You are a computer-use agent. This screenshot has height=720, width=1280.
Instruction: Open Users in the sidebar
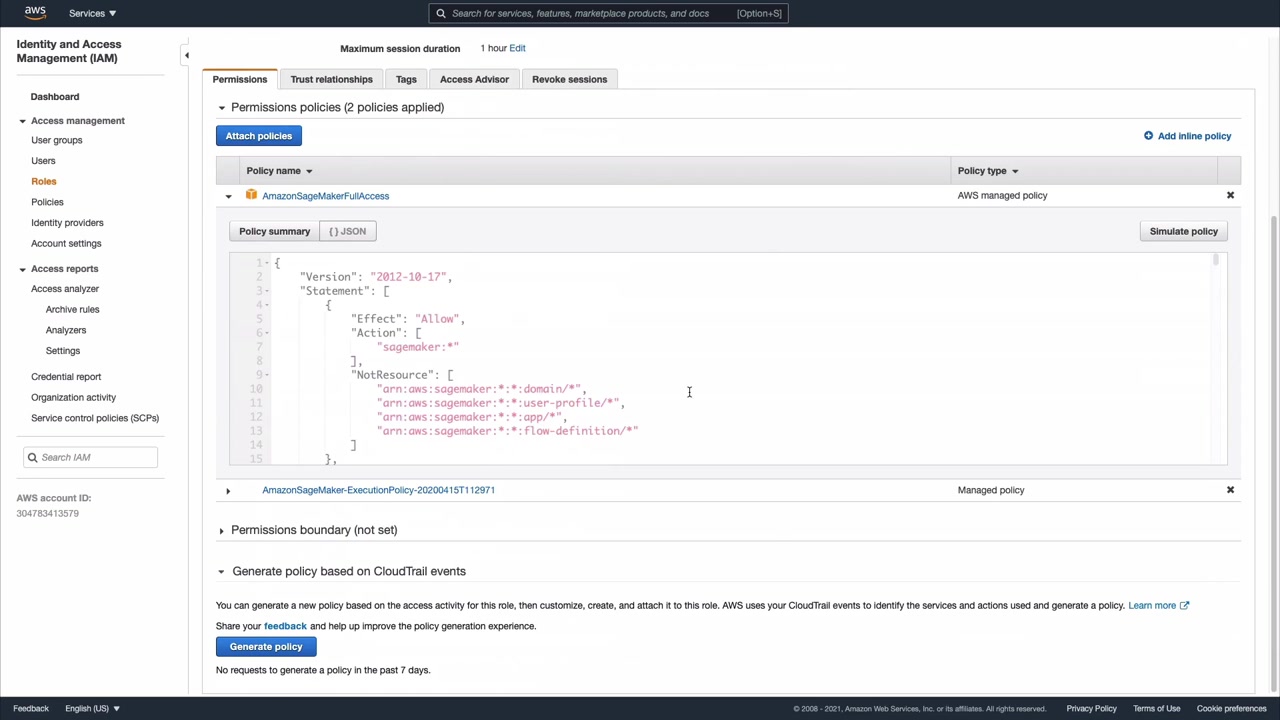point(43,161)
